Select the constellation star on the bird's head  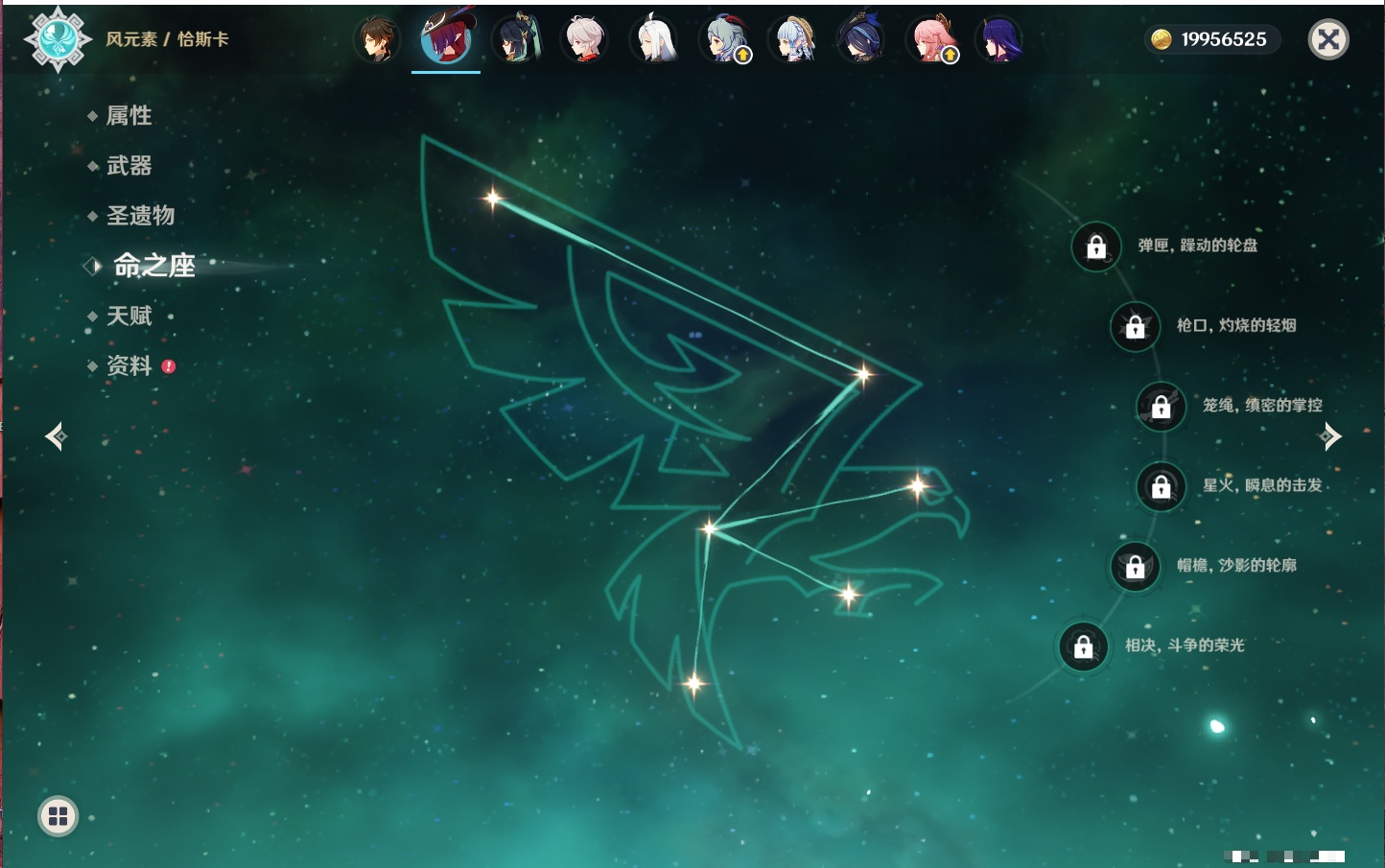918,486
